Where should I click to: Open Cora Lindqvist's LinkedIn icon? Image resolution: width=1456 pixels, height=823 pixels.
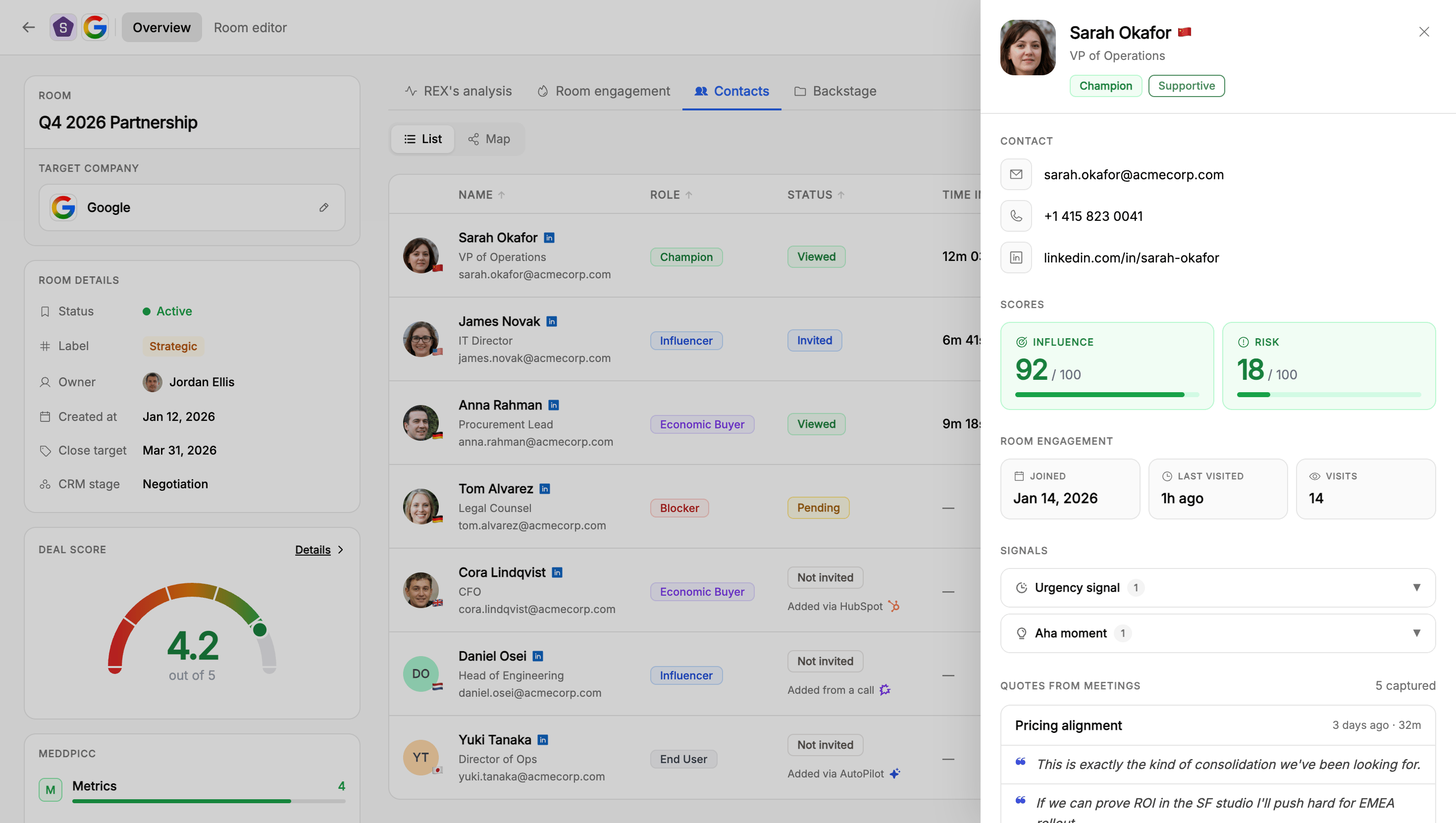(557, 572)
